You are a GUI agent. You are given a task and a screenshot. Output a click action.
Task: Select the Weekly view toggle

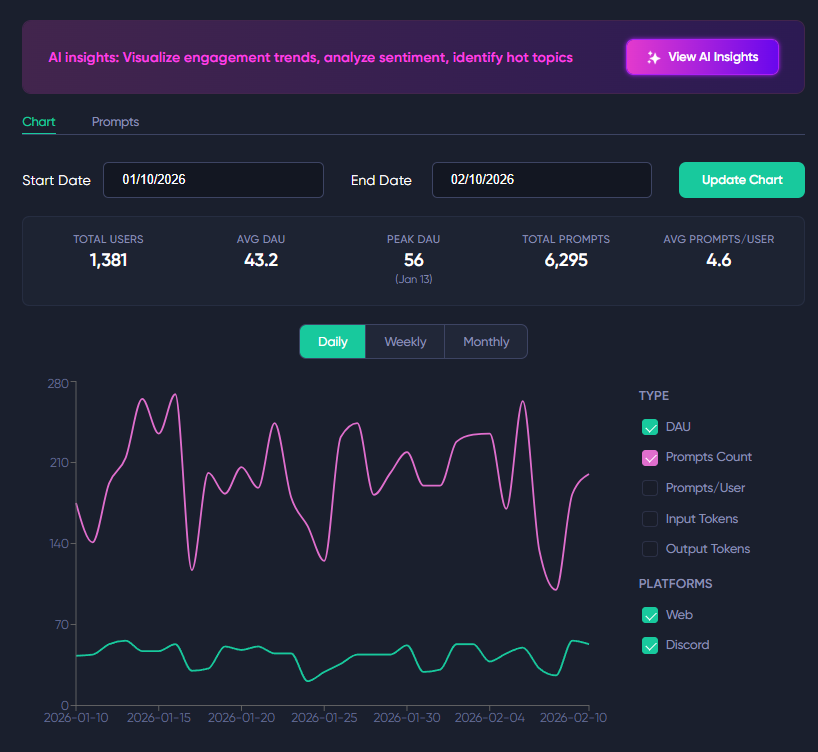[x=405, y=341]
